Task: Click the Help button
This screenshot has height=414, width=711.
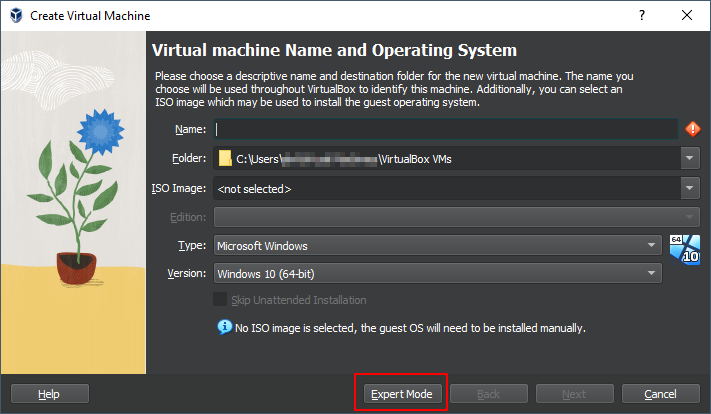Action: click(x=49, y=394)
